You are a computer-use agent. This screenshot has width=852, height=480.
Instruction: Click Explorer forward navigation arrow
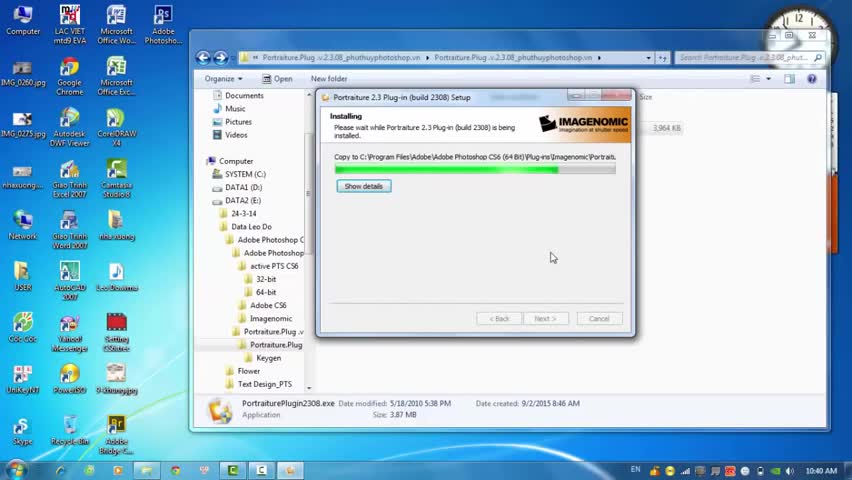pyautogui.click(x=220, y=57)
